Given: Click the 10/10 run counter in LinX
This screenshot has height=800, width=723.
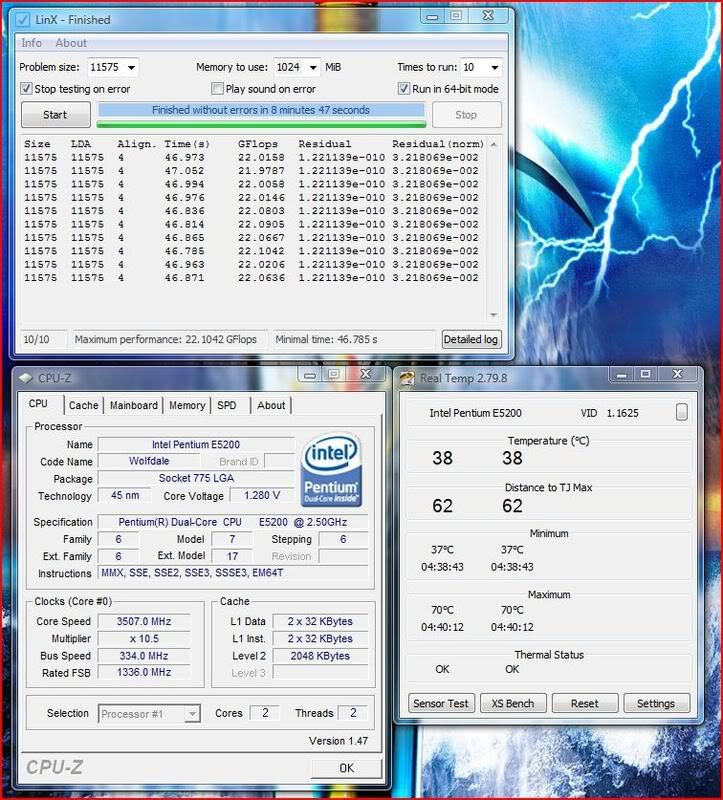Looking at the screenshot, I should pyautogui.click(x=43, y=339).
